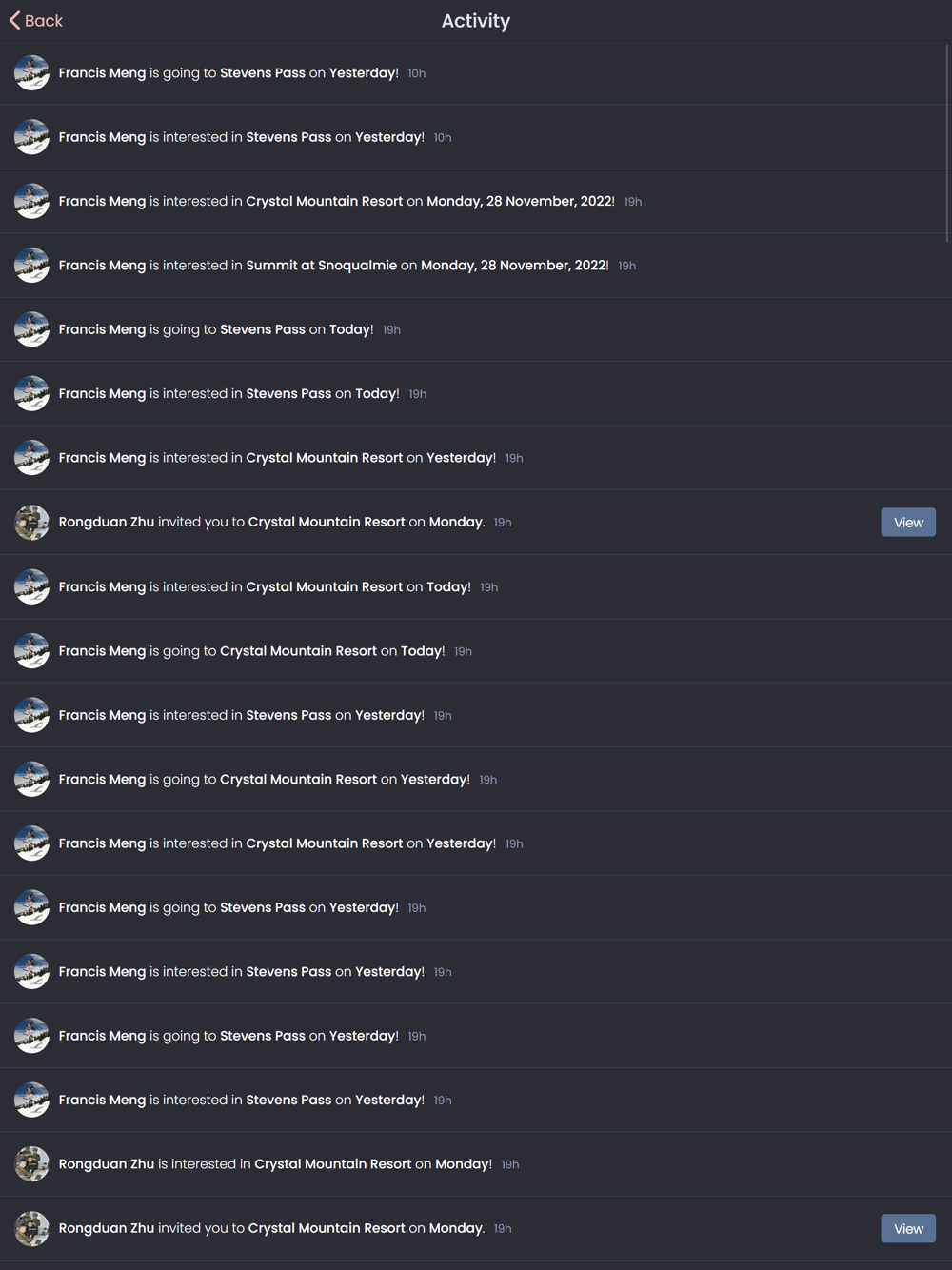Select Francis Meng going to Crystal Mountain Yesterday
This screenshot has height=1270, width=952.
pos(476,779)
